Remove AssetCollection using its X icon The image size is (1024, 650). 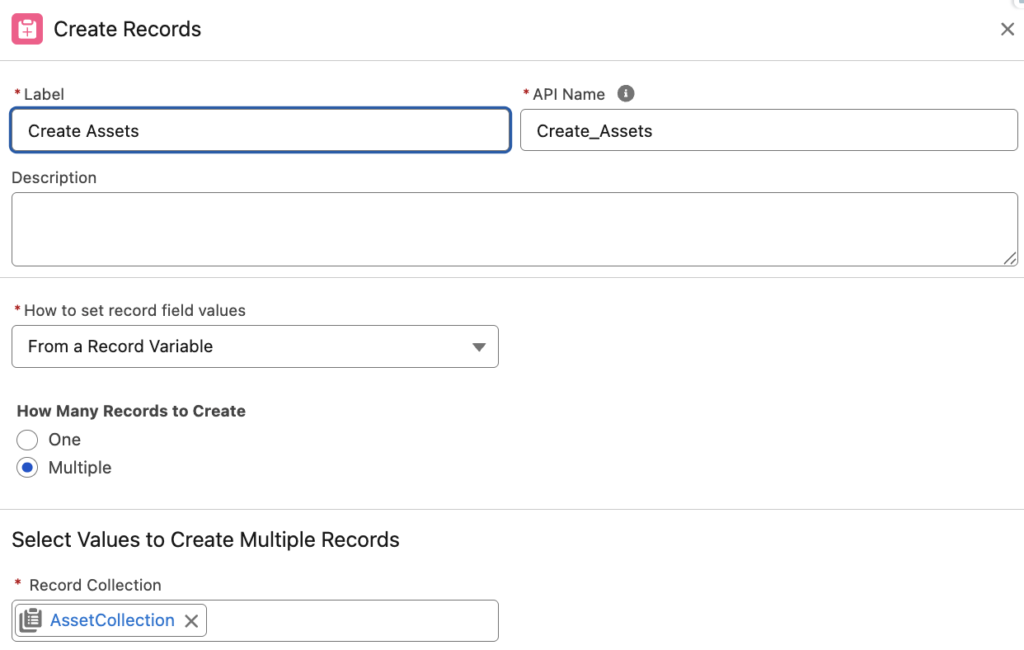tap(191, 620)
